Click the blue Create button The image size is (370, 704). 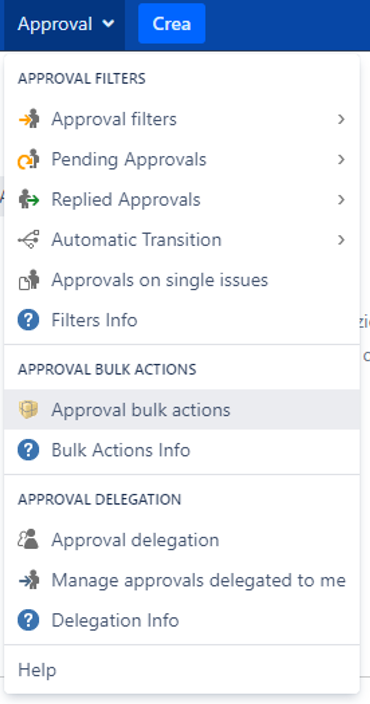coord(172,24)
